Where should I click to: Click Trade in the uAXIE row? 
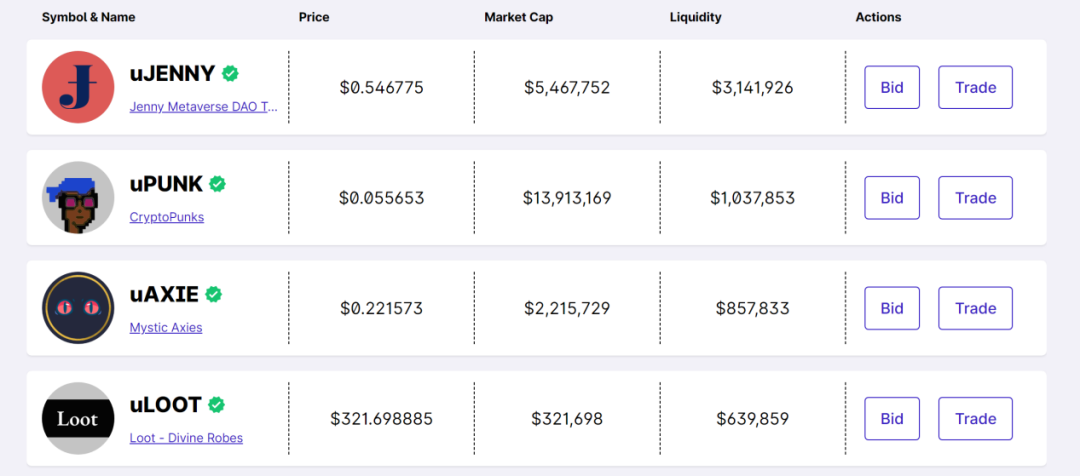click(975, 308)
